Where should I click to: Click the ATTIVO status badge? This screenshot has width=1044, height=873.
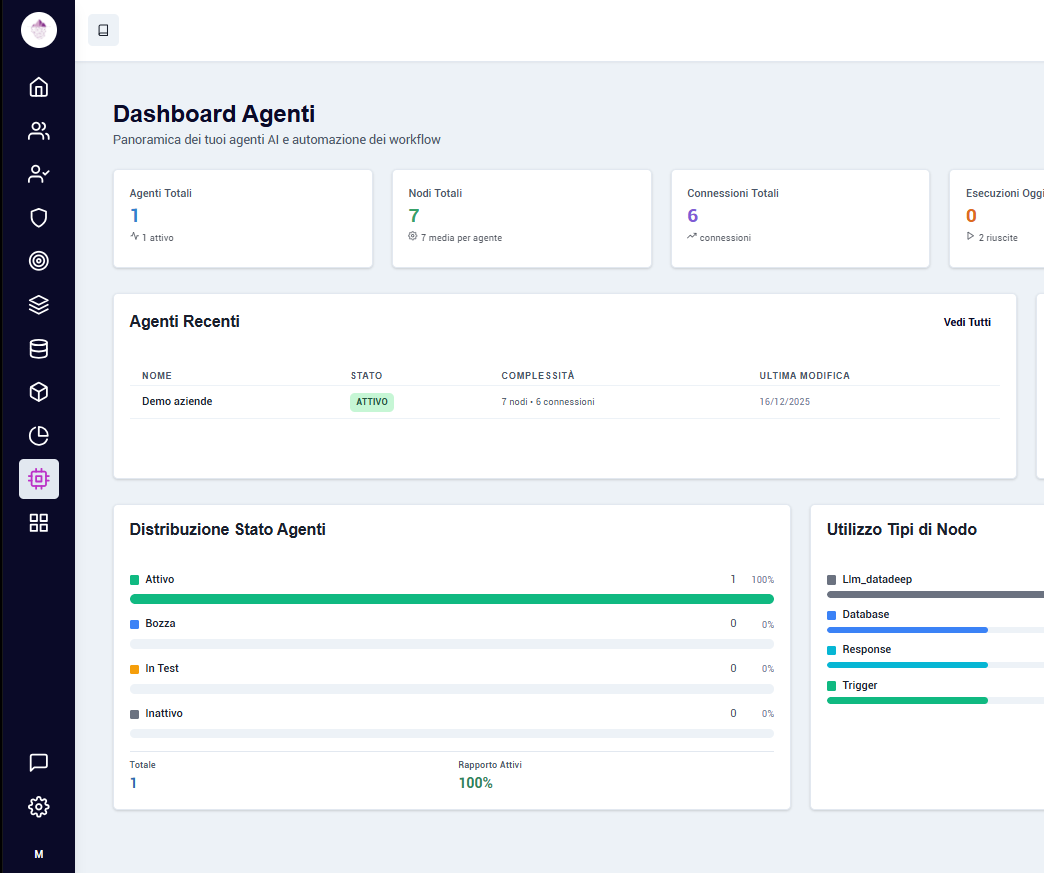click(x=370, y=401)
